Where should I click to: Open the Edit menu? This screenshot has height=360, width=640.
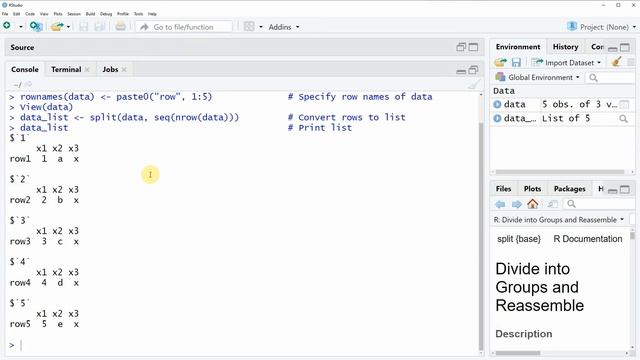[16, 14]
